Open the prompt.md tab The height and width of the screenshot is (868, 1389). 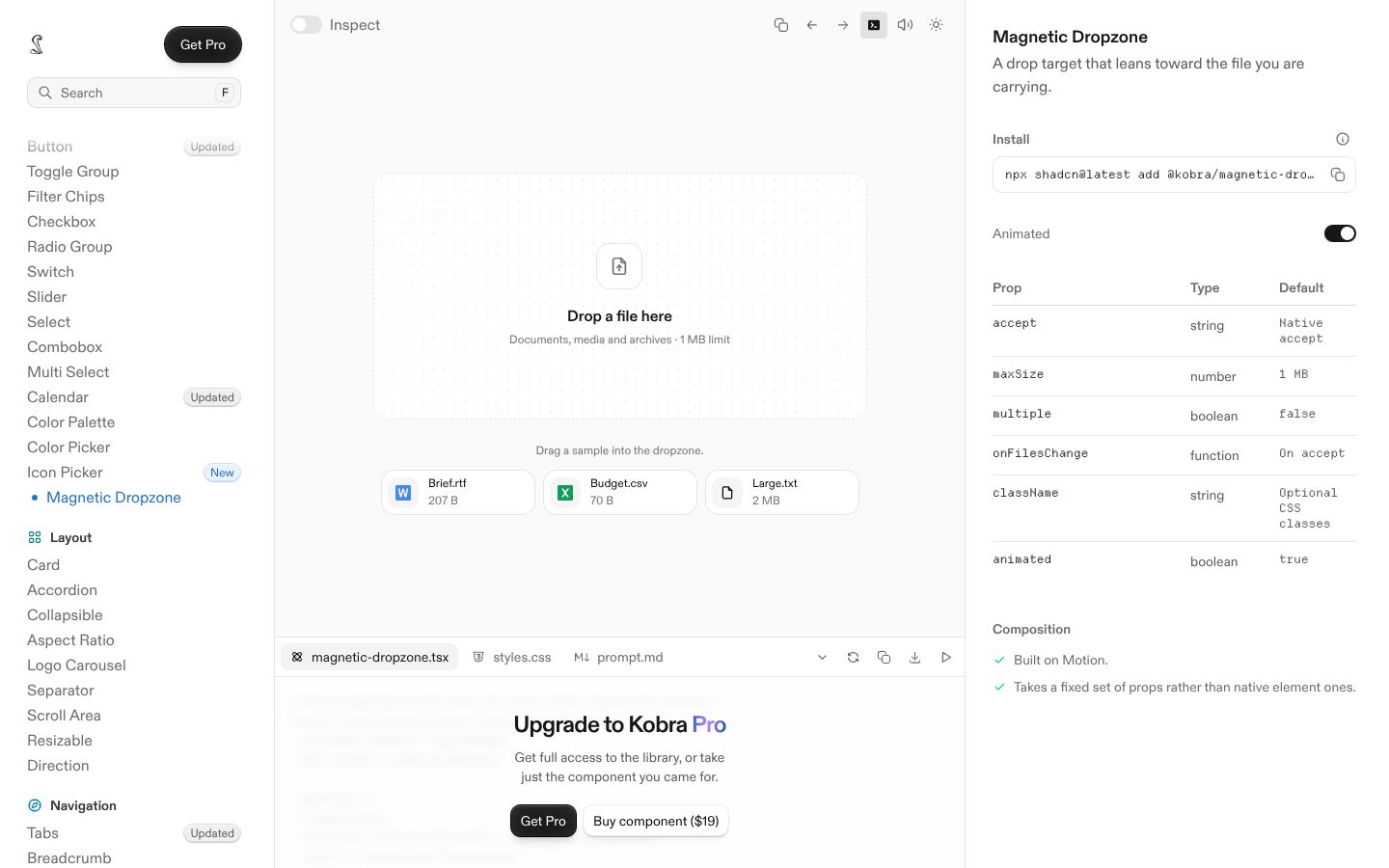click(619, 658)
